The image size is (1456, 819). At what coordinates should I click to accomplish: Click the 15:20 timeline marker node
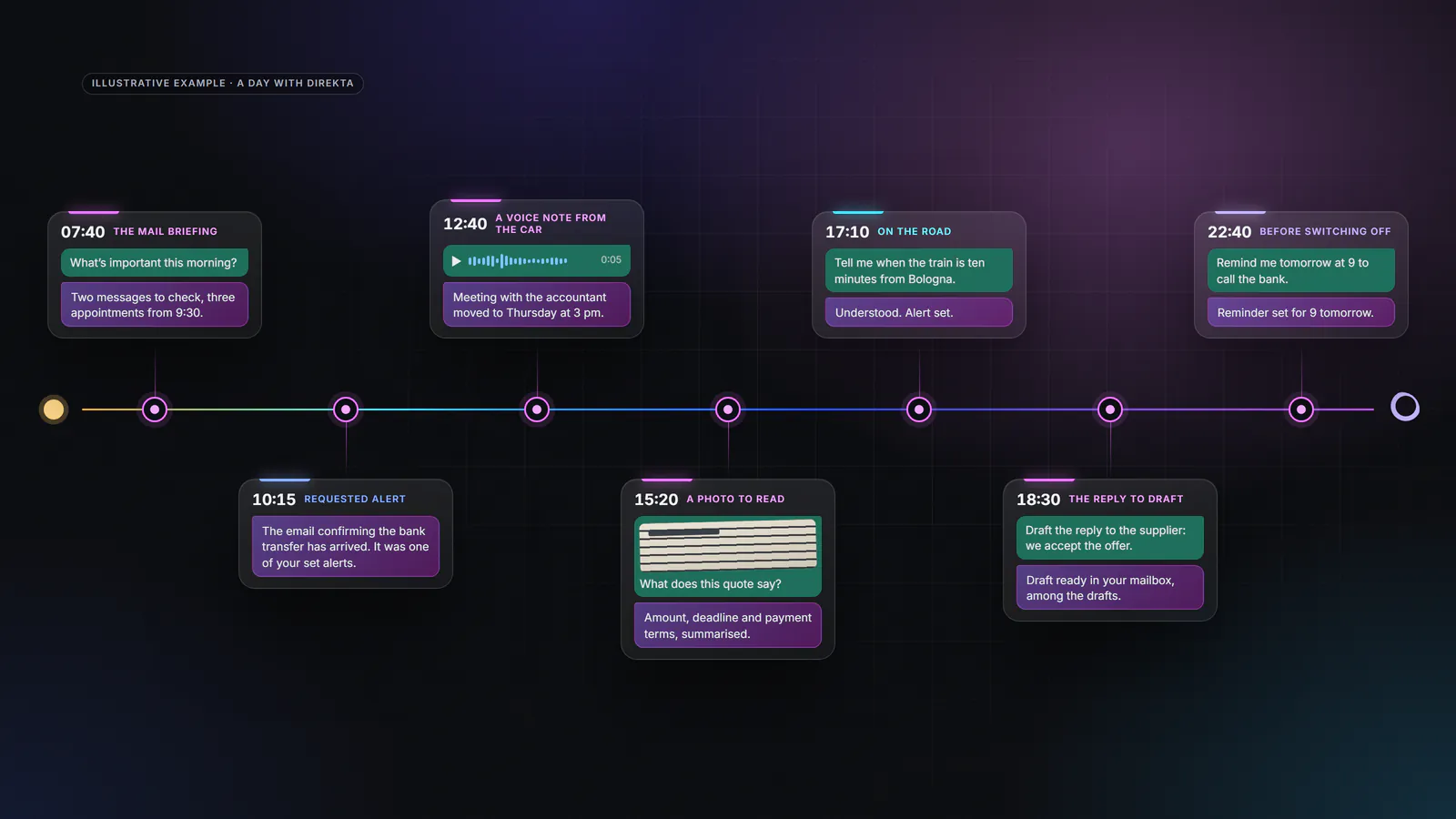[x=728, y=409]
